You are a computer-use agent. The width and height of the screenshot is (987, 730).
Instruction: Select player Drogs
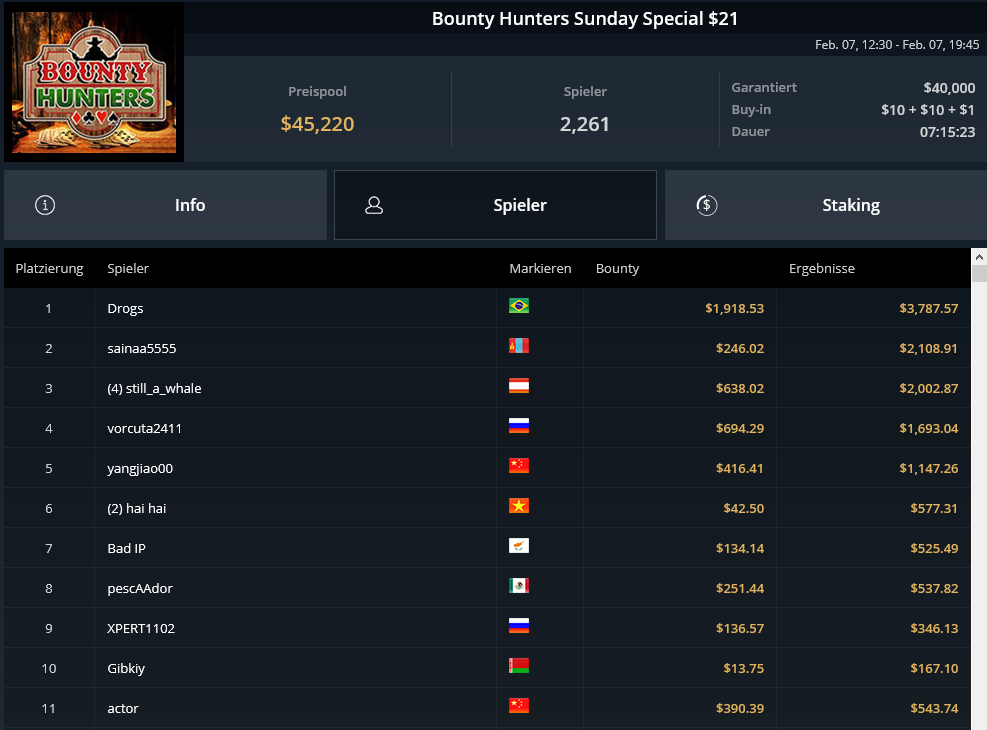point(125,308)
